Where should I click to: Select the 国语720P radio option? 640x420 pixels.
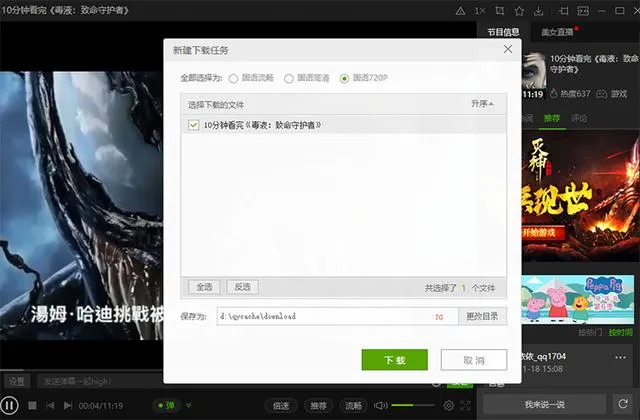point(344,78)
